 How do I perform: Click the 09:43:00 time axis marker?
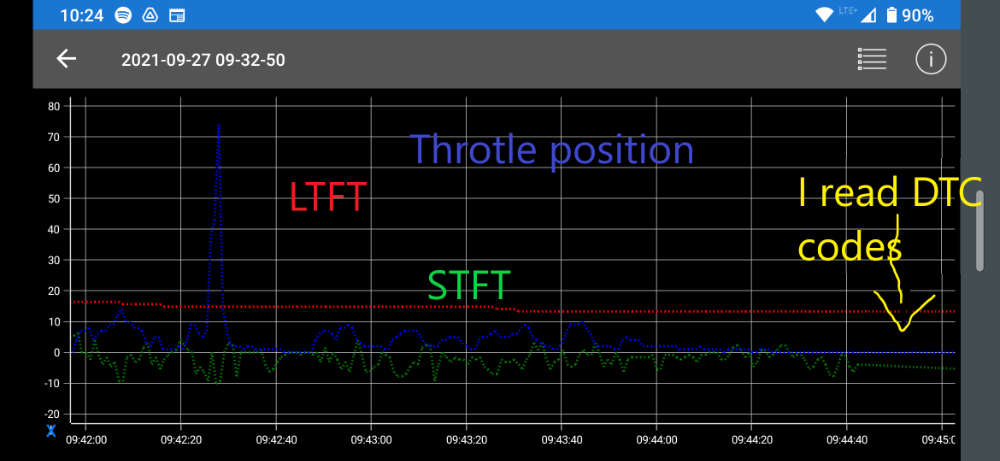click(370, 438)
